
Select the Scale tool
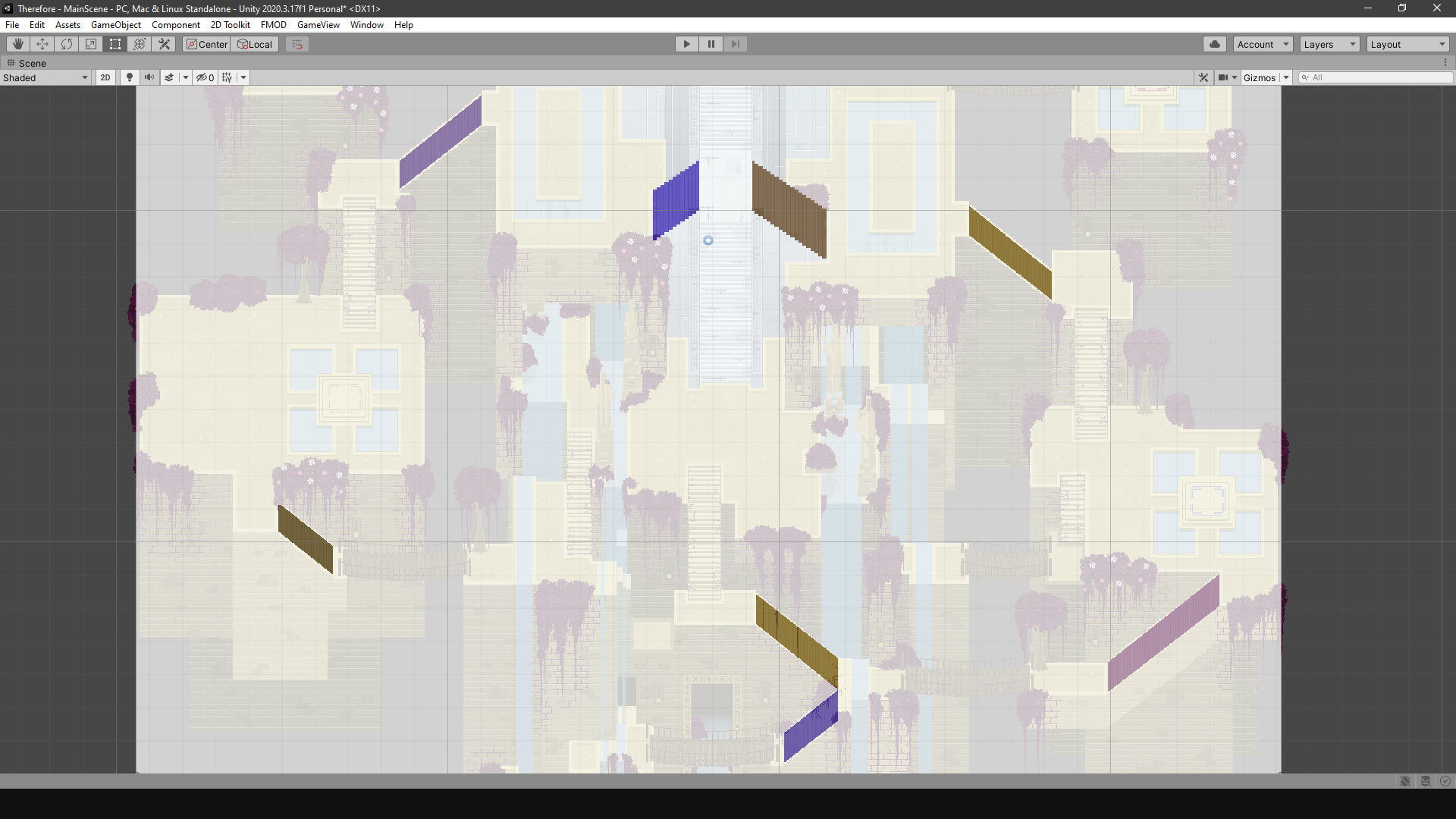coord(91,44)
